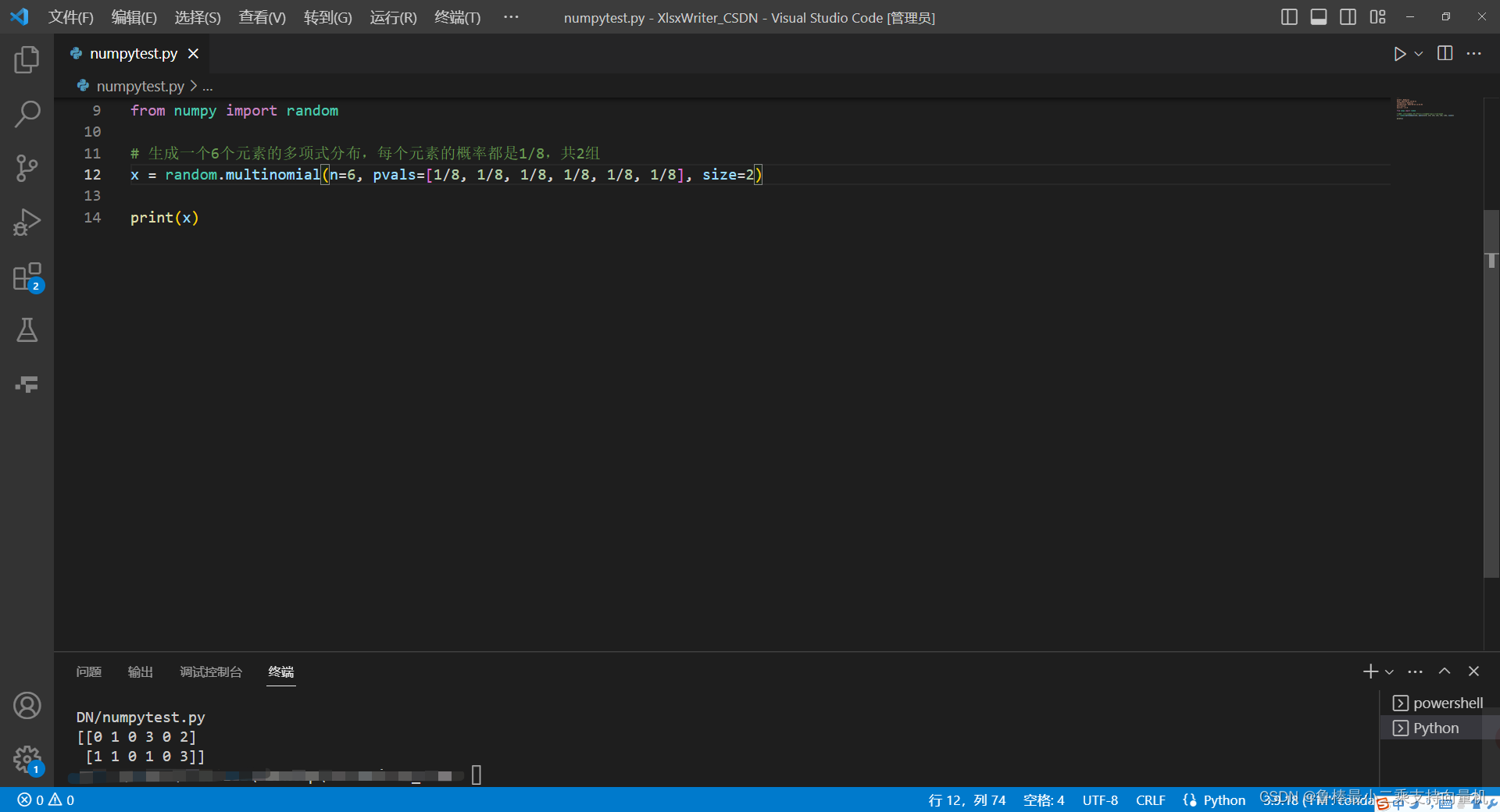This screenshot has width=1500, height=812.
Task: Maximize the panel with up chevron
Action: tap(1445, 671)
